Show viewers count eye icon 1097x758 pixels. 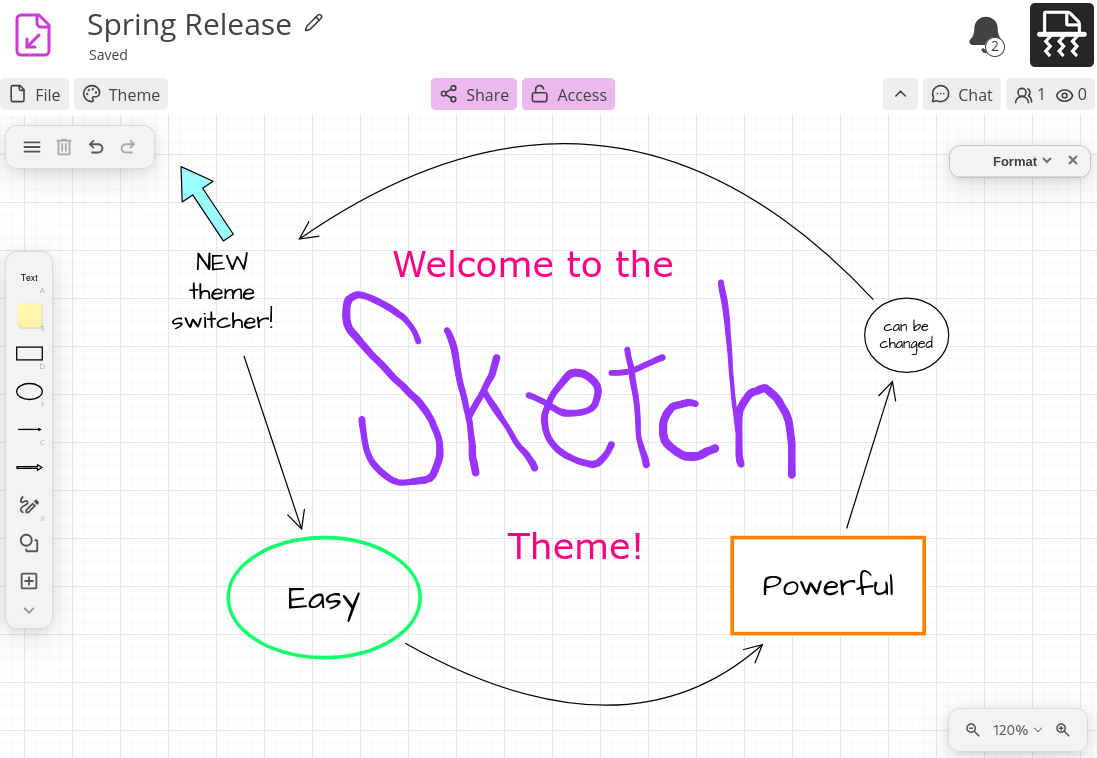(1071, 94)
